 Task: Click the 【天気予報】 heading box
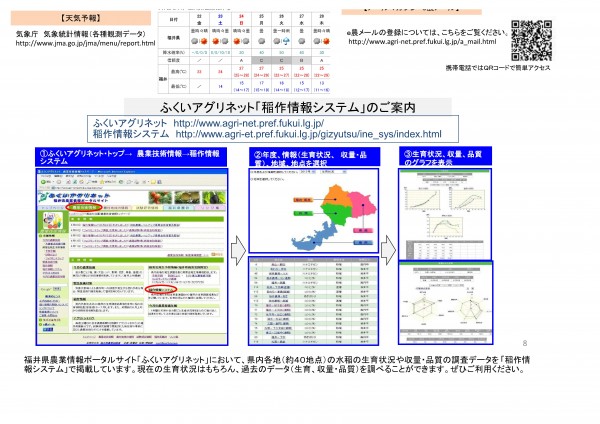point(81,18)
